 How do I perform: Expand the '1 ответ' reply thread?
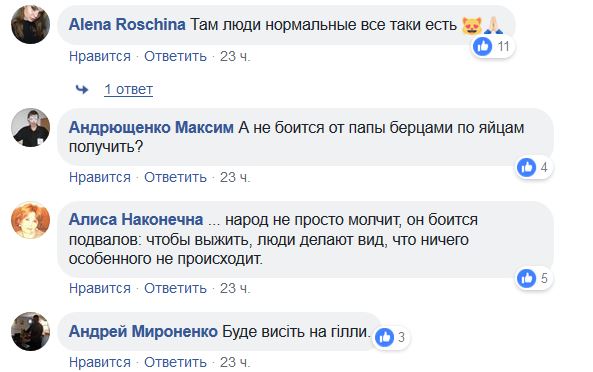tap(129, 89)
